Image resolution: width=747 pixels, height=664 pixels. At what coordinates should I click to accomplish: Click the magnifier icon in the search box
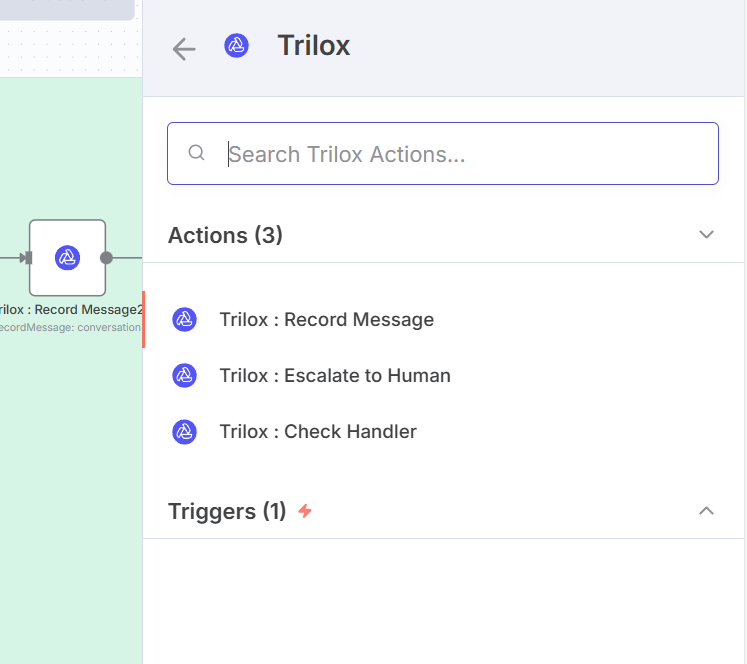click(x=197, y=153)
